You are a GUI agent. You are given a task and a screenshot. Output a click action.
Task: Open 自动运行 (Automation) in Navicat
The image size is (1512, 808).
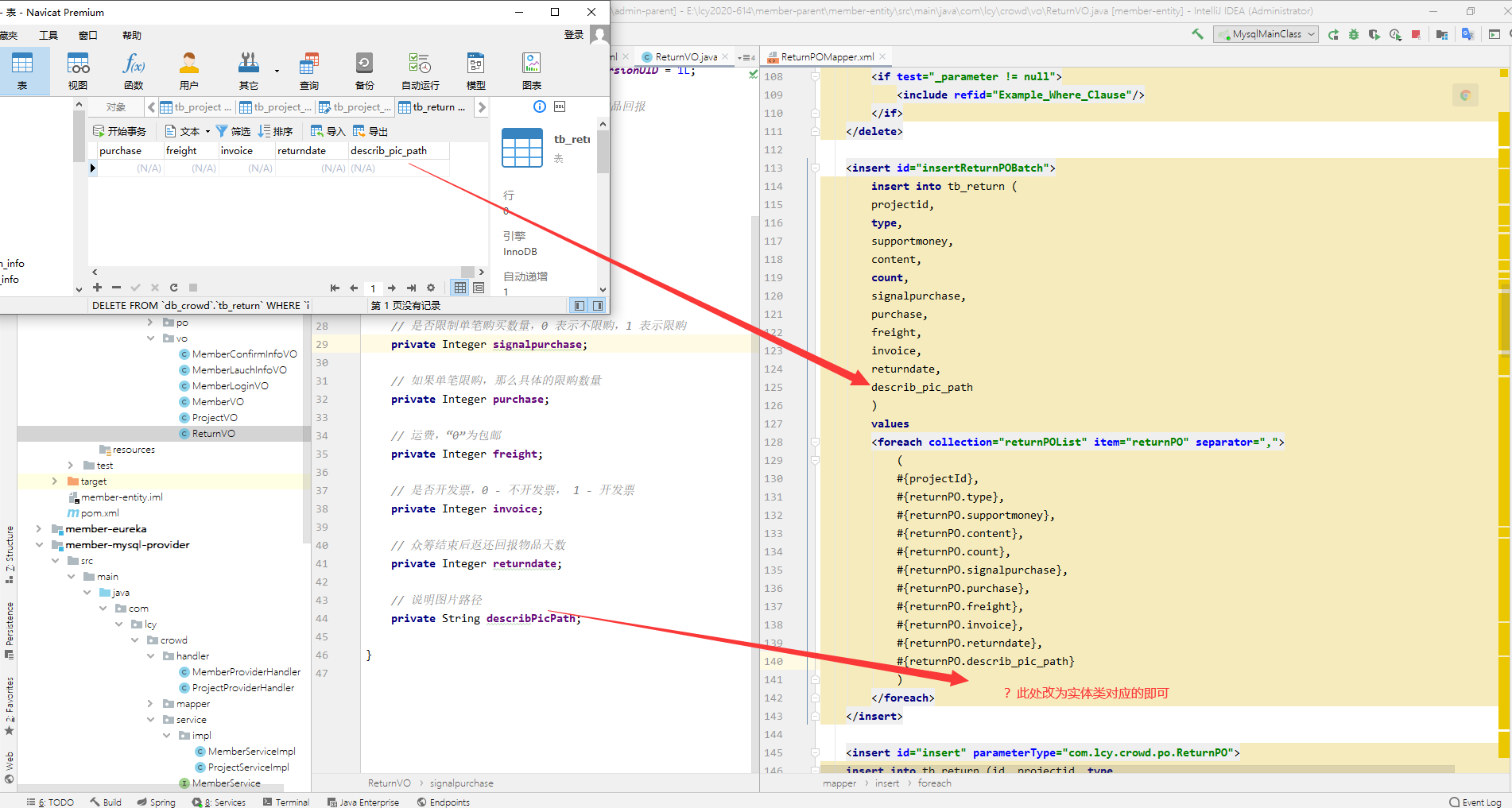tap(420, 70)
